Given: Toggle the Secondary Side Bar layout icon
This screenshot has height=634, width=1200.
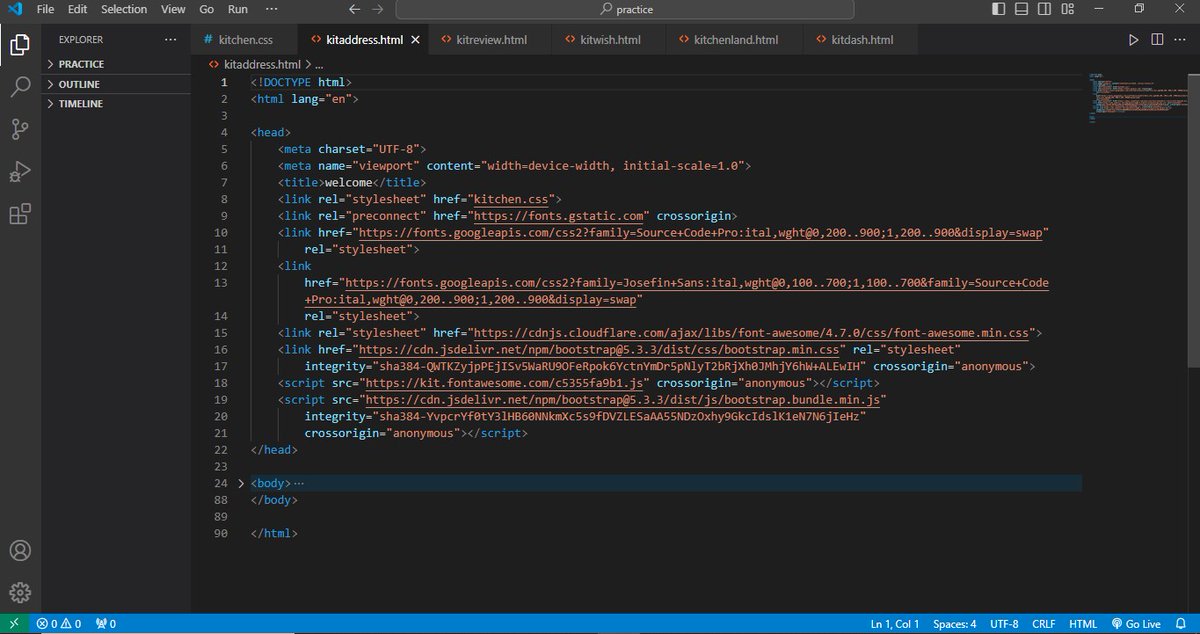Looking at the screenshot, I should [1043, 9].
